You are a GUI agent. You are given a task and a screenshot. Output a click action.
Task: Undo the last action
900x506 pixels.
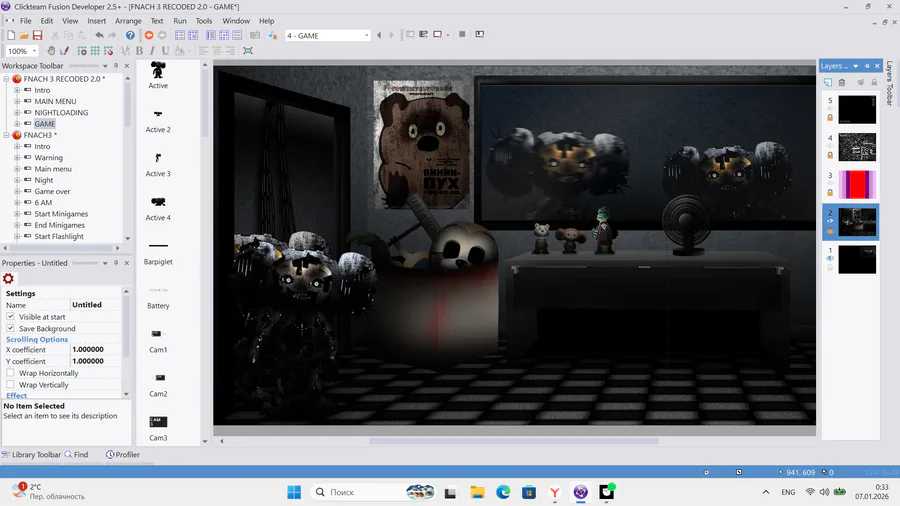[x=99, y=36]
